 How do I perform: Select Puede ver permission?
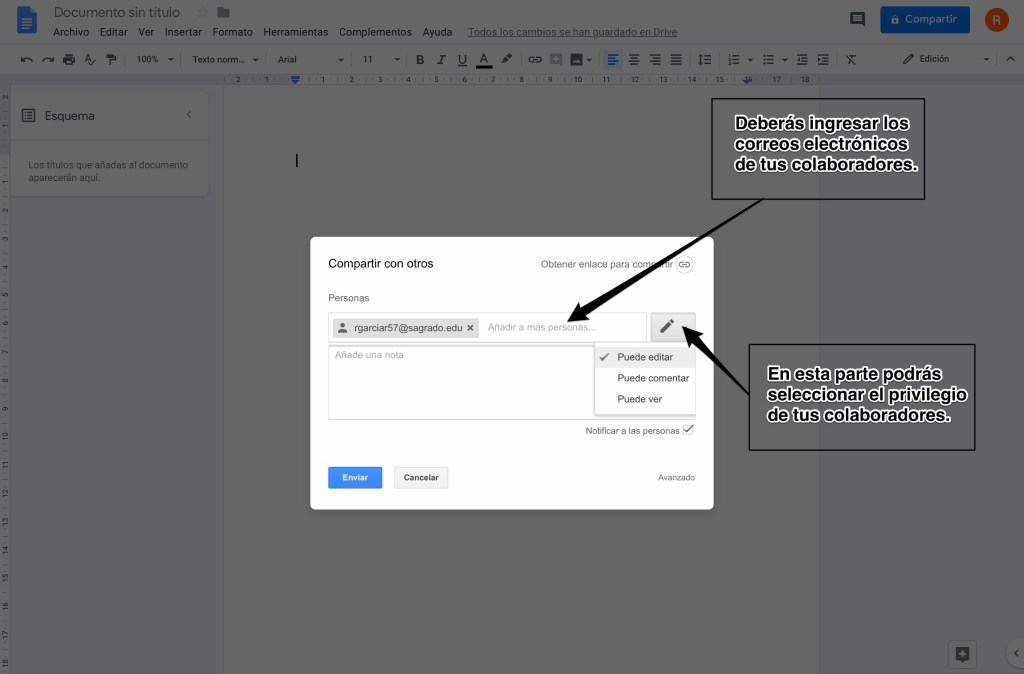coord(640,399)
